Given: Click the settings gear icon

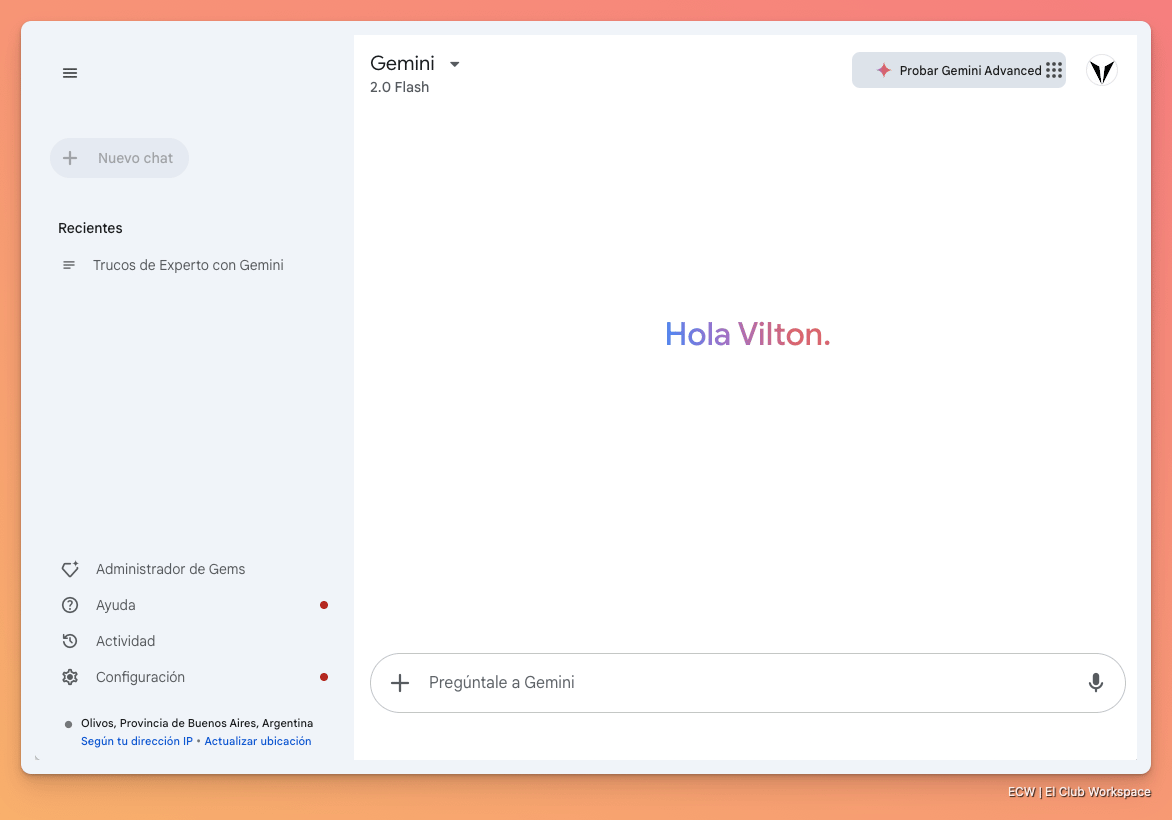Looking at the screenshot, I should pyautogui.click(x=70, y=677).
